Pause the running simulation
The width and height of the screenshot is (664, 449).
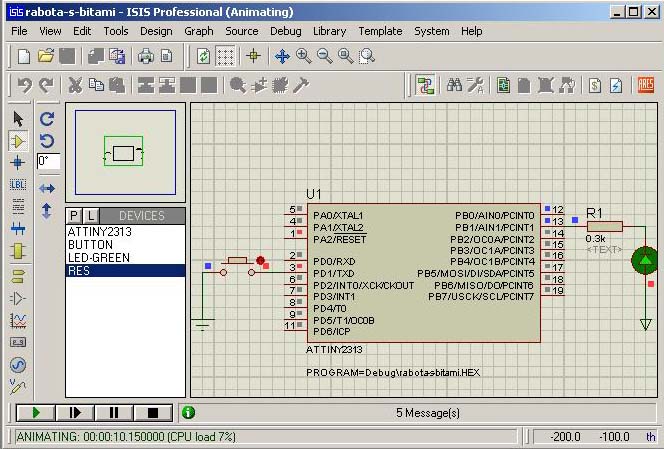click(x=114, y=412)
